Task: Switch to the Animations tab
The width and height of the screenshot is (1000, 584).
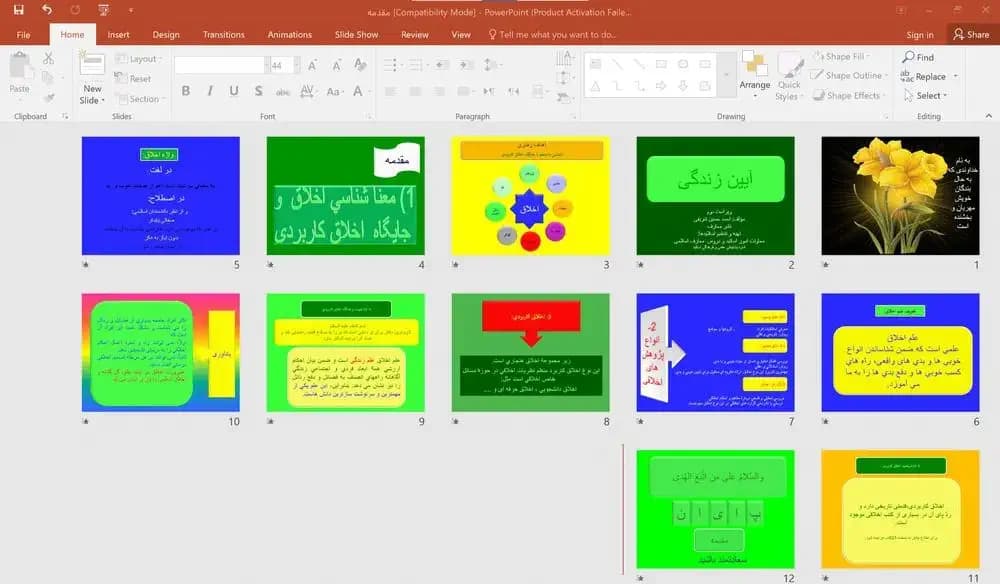Action: point(290,34)
